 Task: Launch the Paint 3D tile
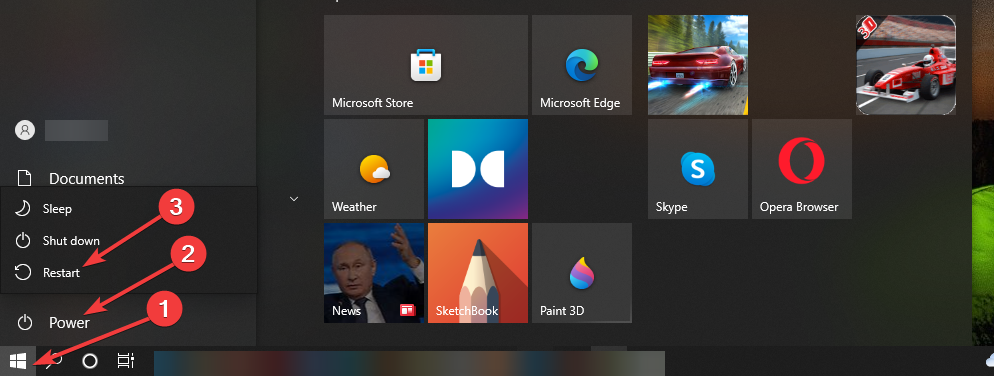click(x=581, y=273)
